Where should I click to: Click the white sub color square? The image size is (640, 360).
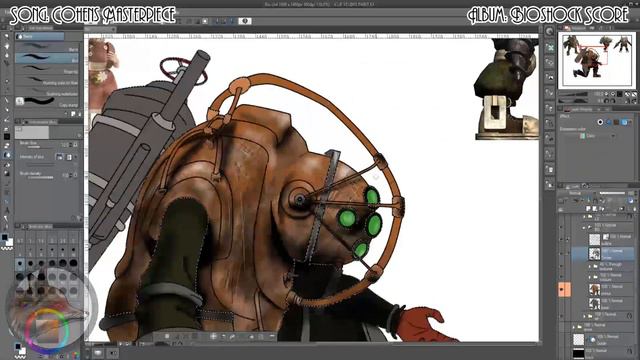[x=10, y=242]
